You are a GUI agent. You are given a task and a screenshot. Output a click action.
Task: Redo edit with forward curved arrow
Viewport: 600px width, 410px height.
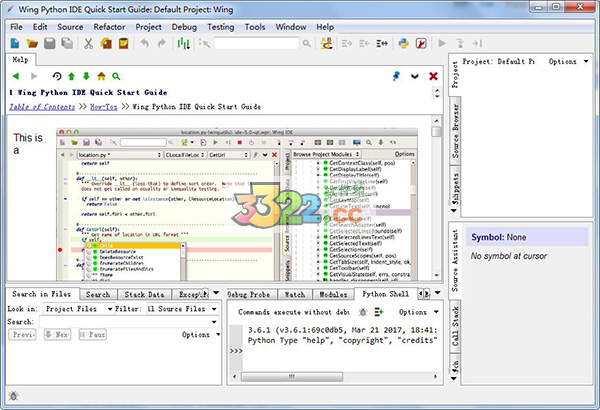point(162,44)
